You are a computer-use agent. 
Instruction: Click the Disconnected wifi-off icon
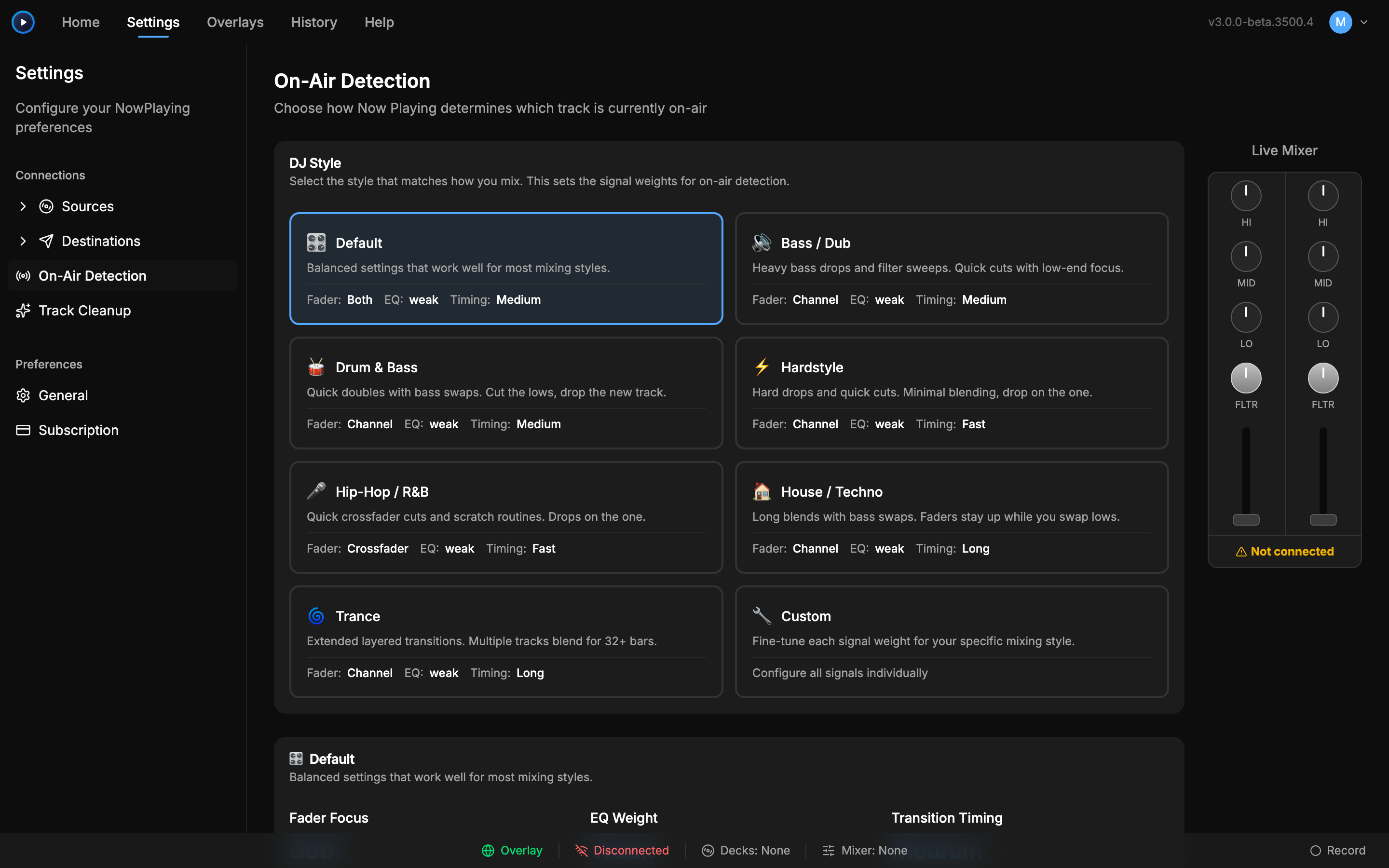click(x=582, y=851)
